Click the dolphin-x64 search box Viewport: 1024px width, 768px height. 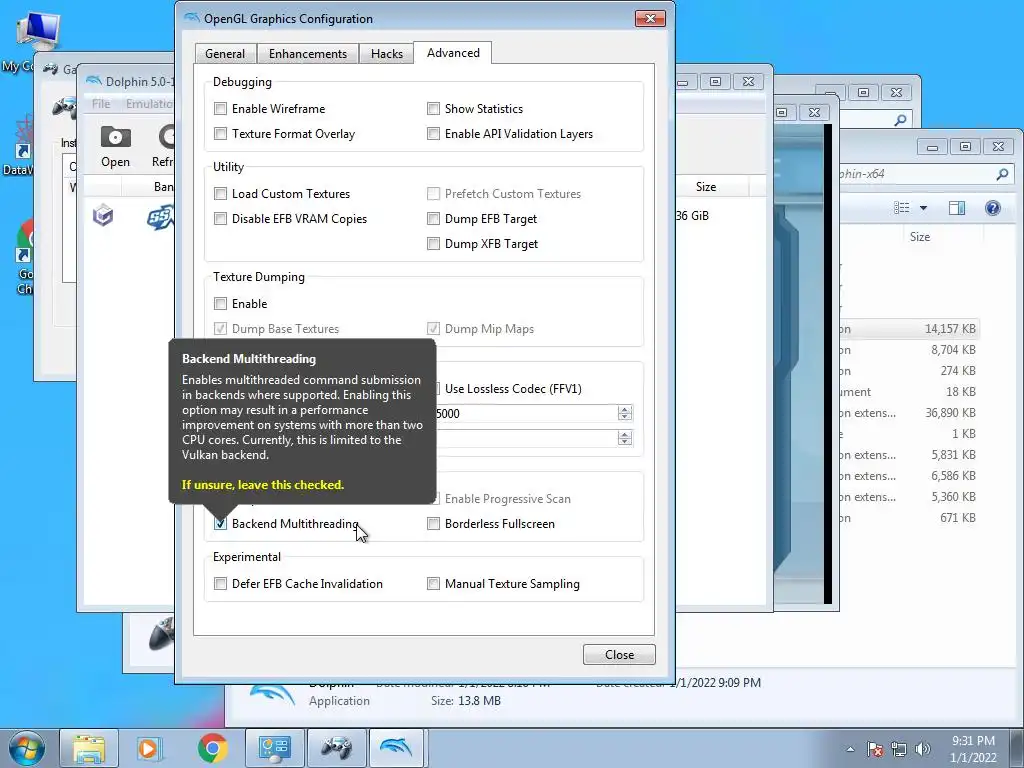click(925, 174)
